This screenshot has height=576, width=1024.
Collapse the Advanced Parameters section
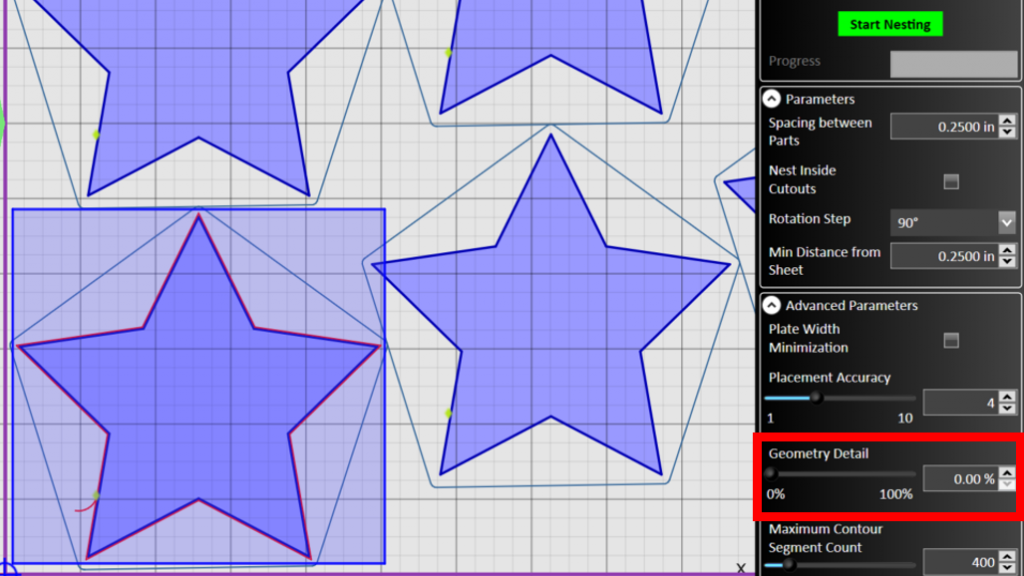pos(771,305)
